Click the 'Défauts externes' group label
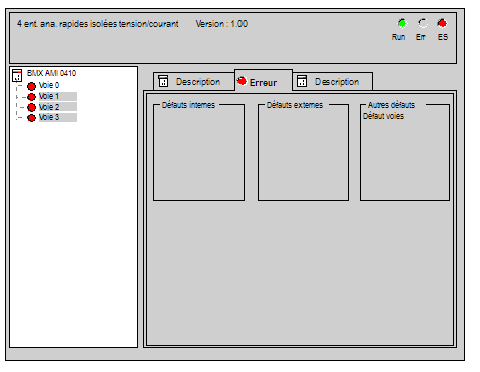The width and height of the screenshot is (480, 372). pos(295,105)
